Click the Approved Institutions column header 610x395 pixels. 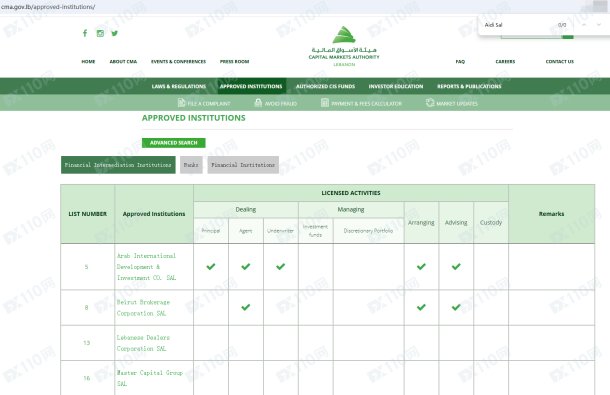[x=154, y=214]
